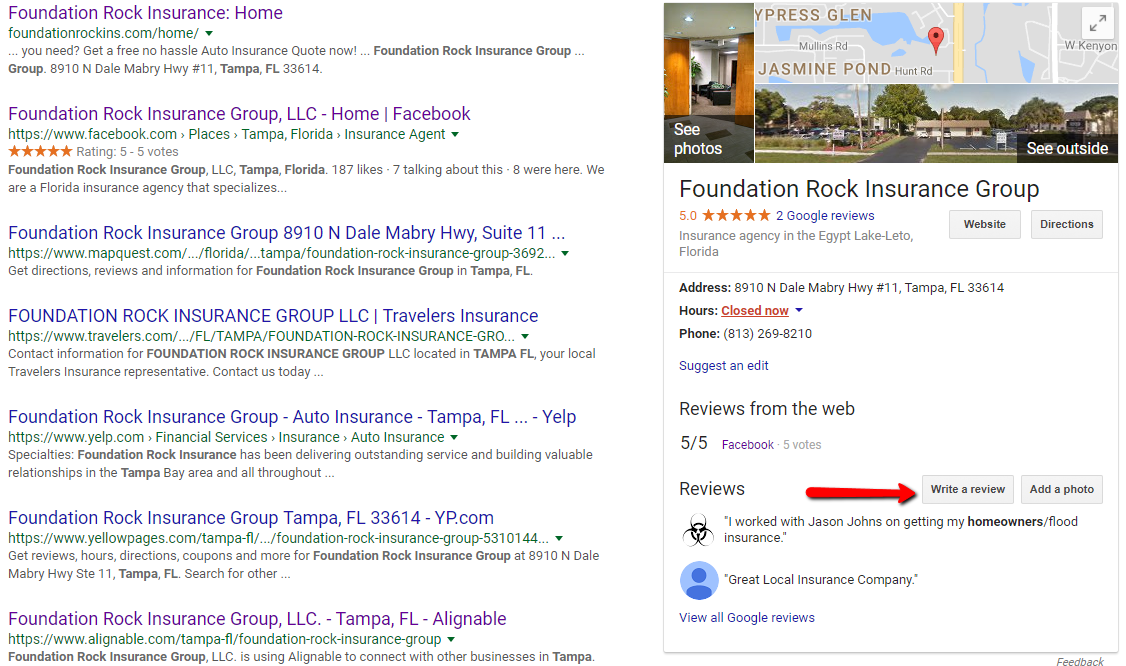
Task: Click the homeowners/flood insurance review snippet
Action: coord(901,529)
